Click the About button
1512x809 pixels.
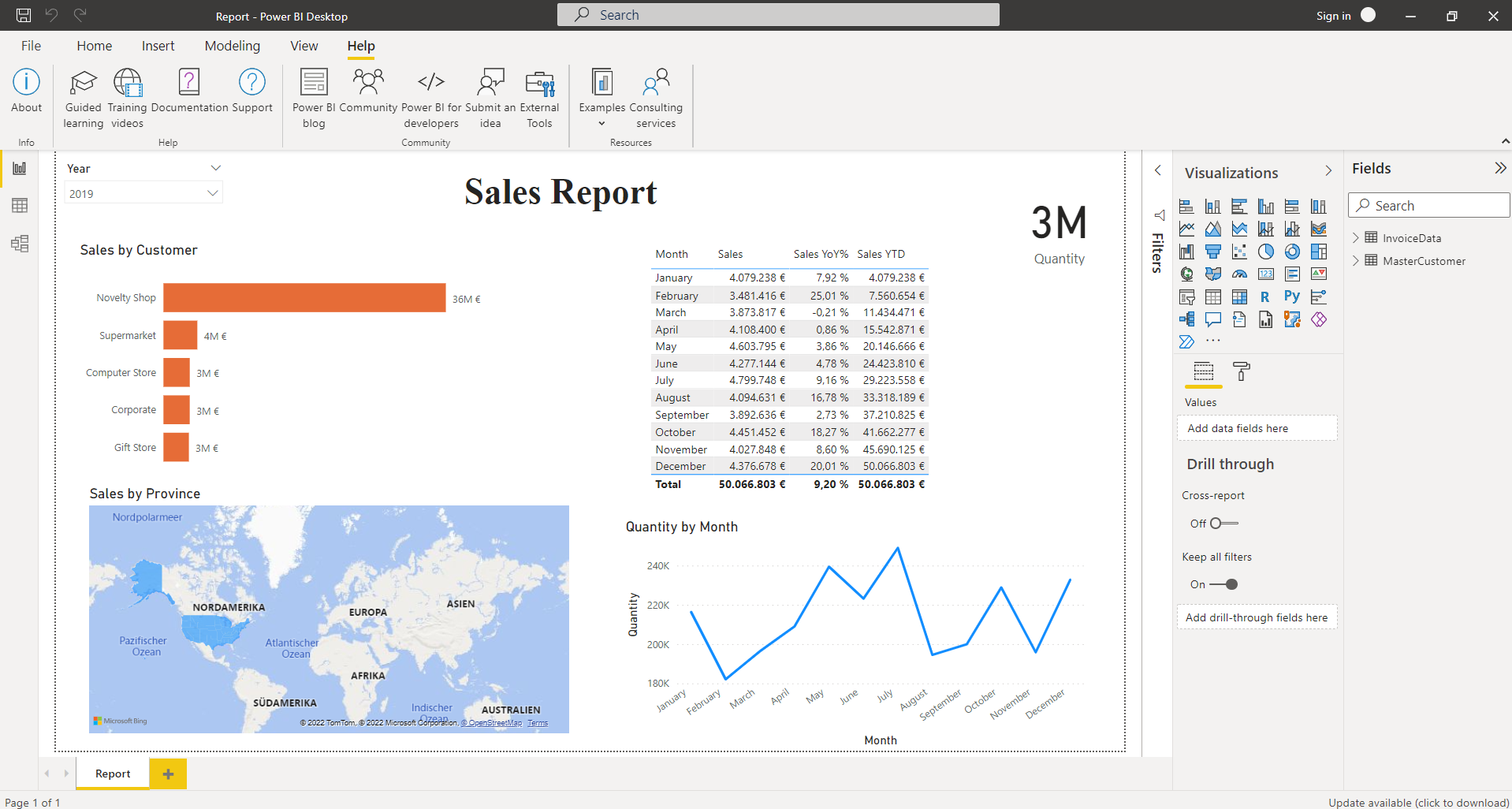26,91
